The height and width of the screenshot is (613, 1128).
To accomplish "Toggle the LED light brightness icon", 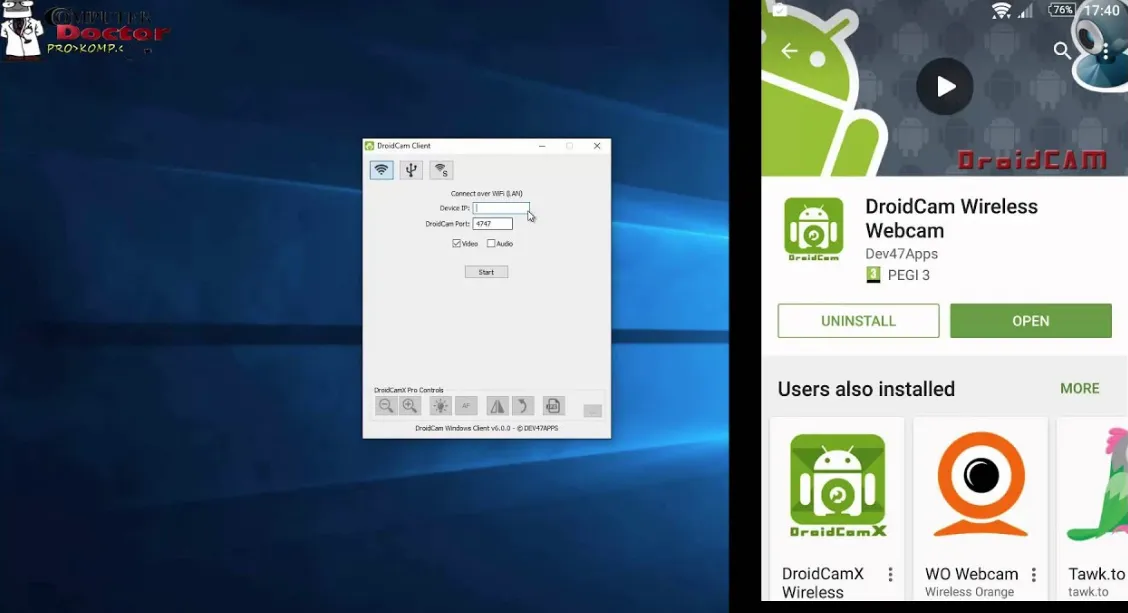I will (440, 406).
